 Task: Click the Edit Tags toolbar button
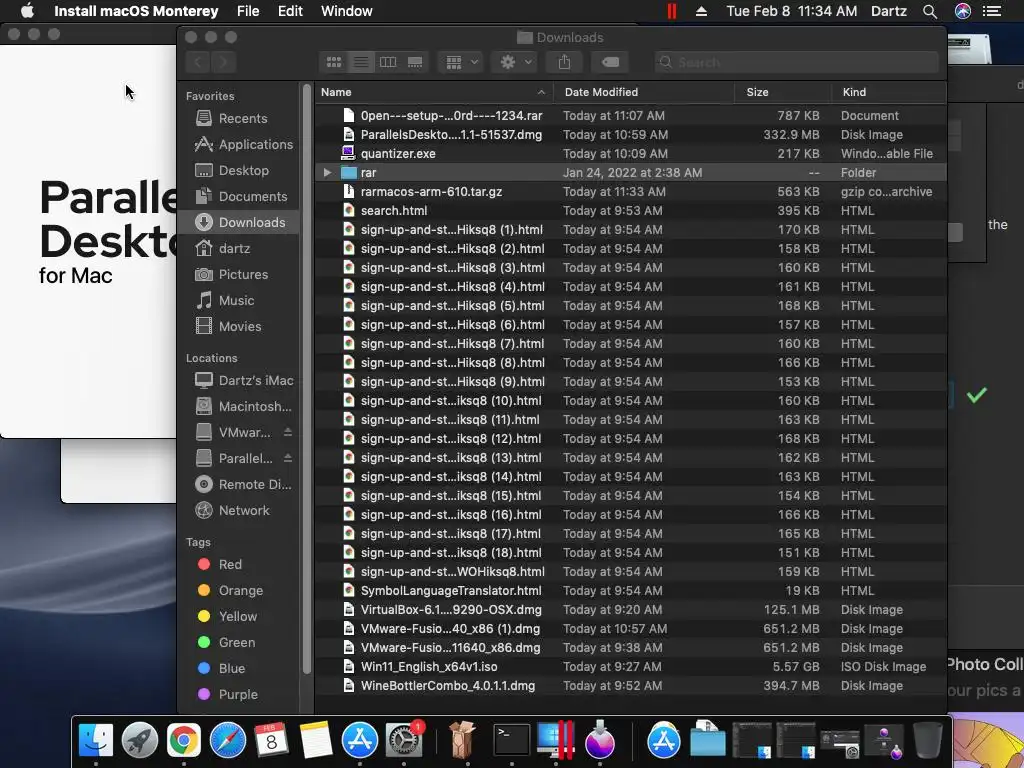(611, 62)
